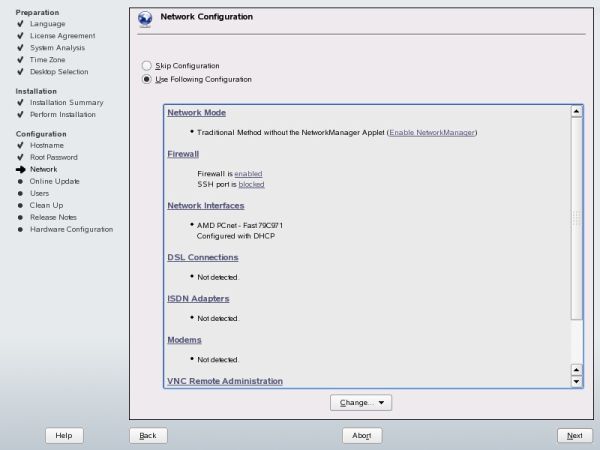Click Root Password step in sidebar

(54, 157)
